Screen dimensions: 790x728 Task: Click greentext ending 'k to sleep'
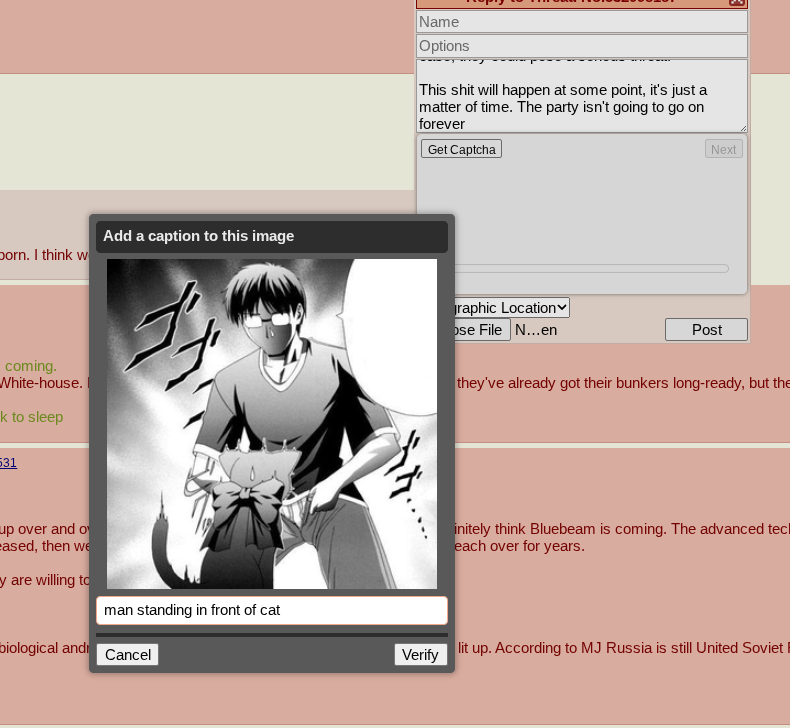pyautogui.click(x=32, y=417)
